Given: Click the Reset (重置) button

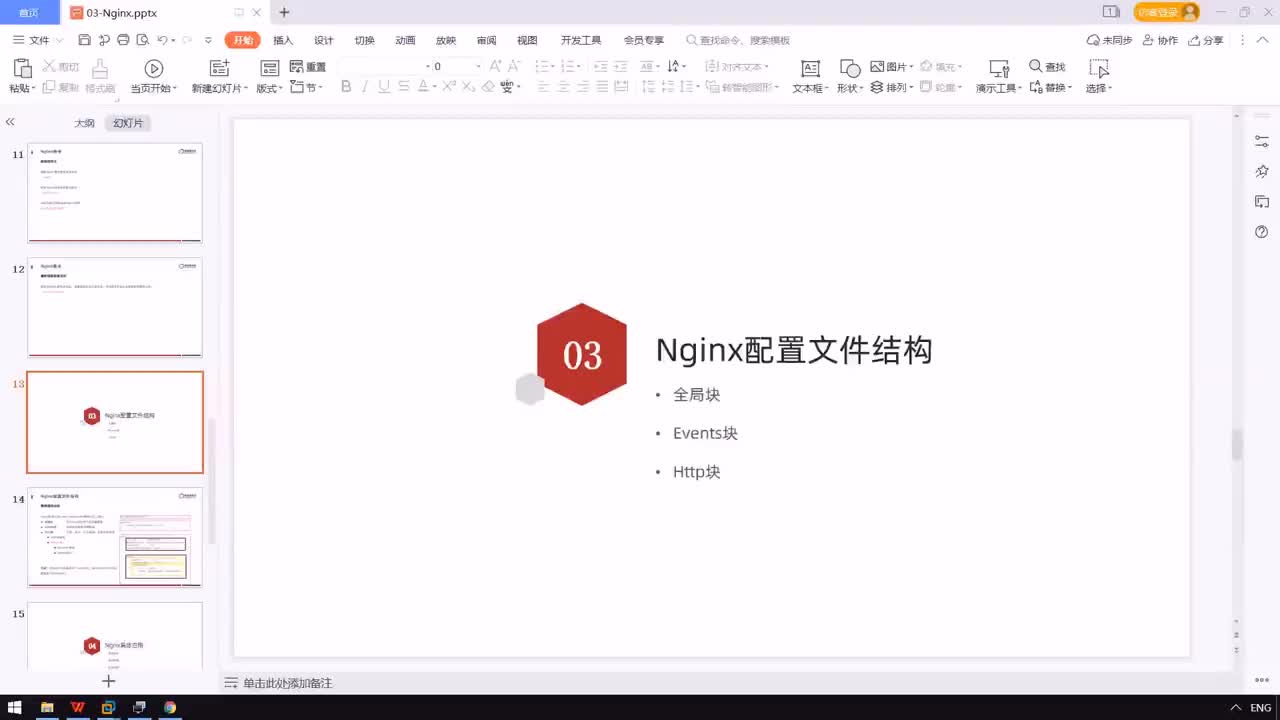Looking at the screenshot, I should (308, 67).
